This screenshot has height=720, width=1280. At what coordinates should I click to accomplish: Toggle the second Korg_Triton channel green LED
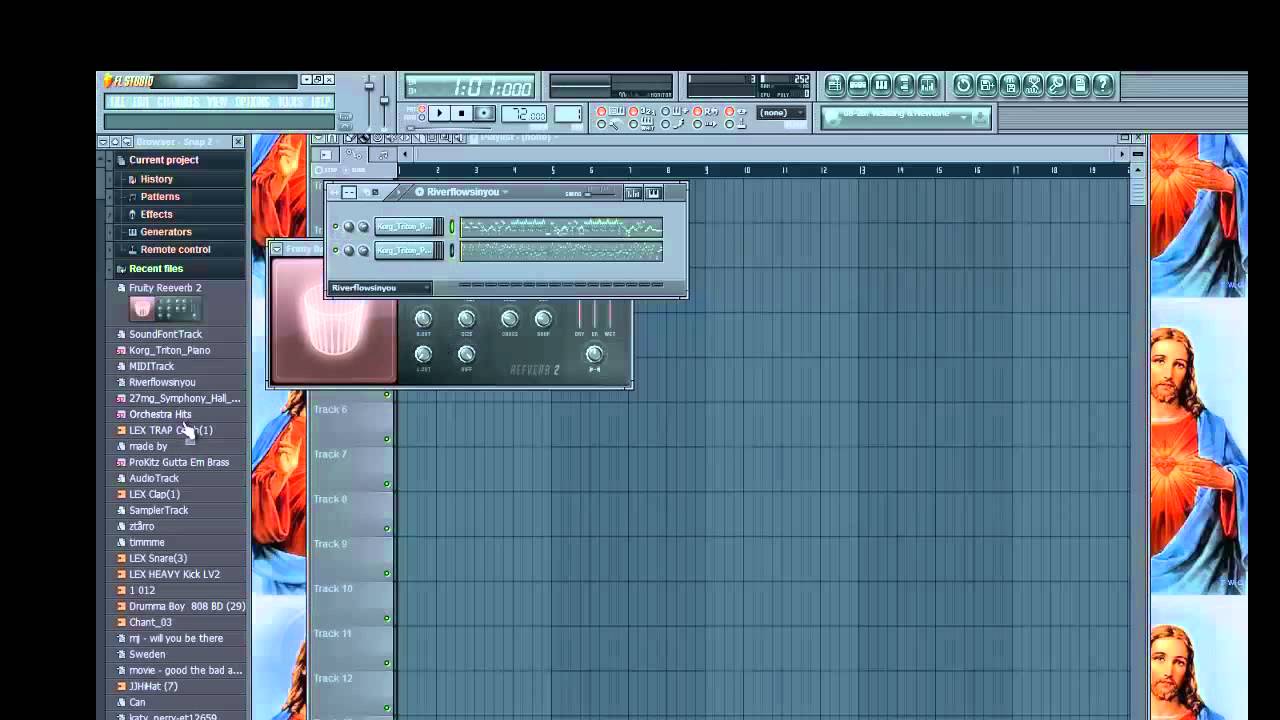[335, 250]
